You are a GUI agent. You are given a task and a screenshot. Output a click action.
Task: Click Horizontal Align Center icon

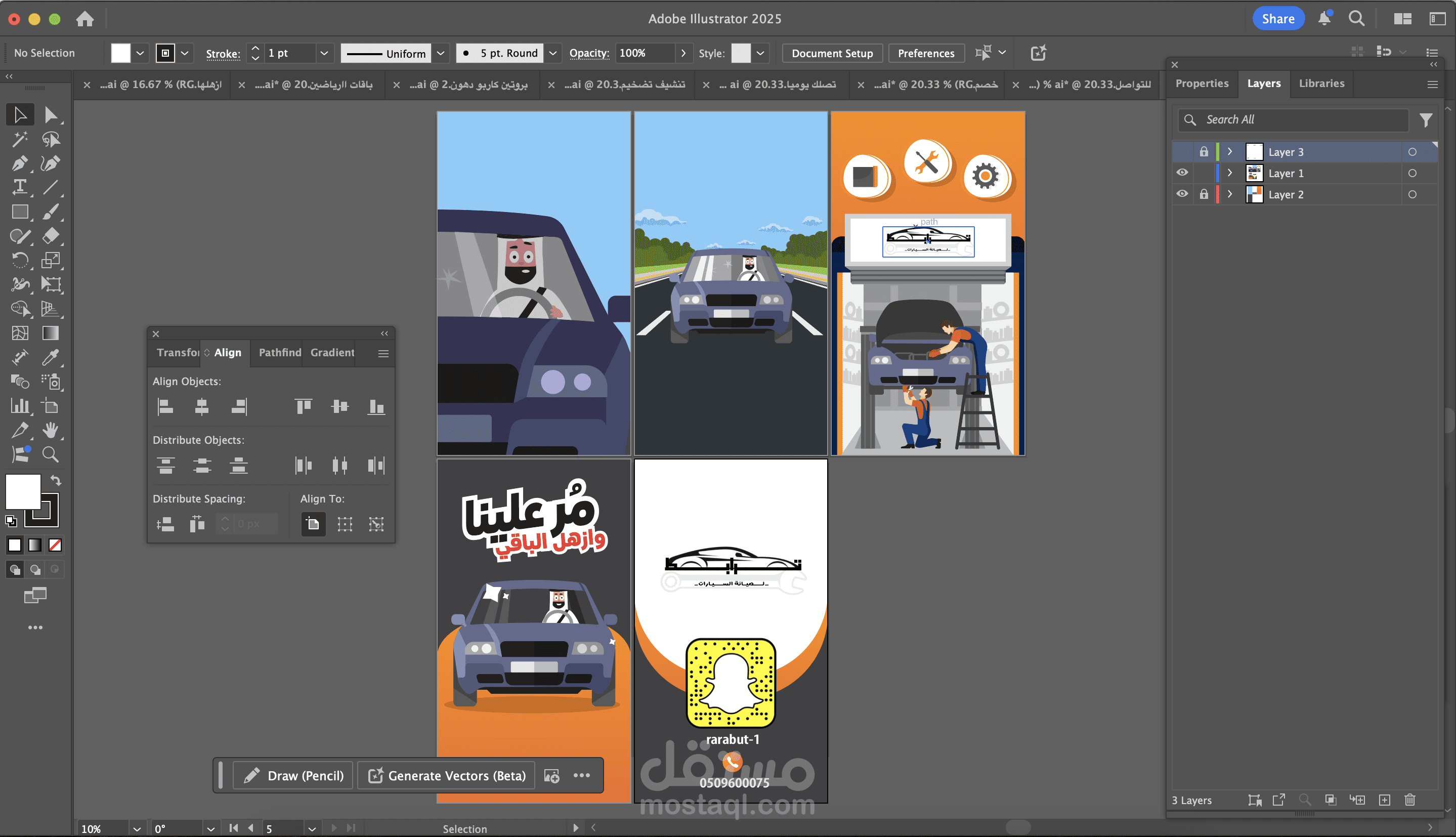pyautogui.click(x=202, y=407)
